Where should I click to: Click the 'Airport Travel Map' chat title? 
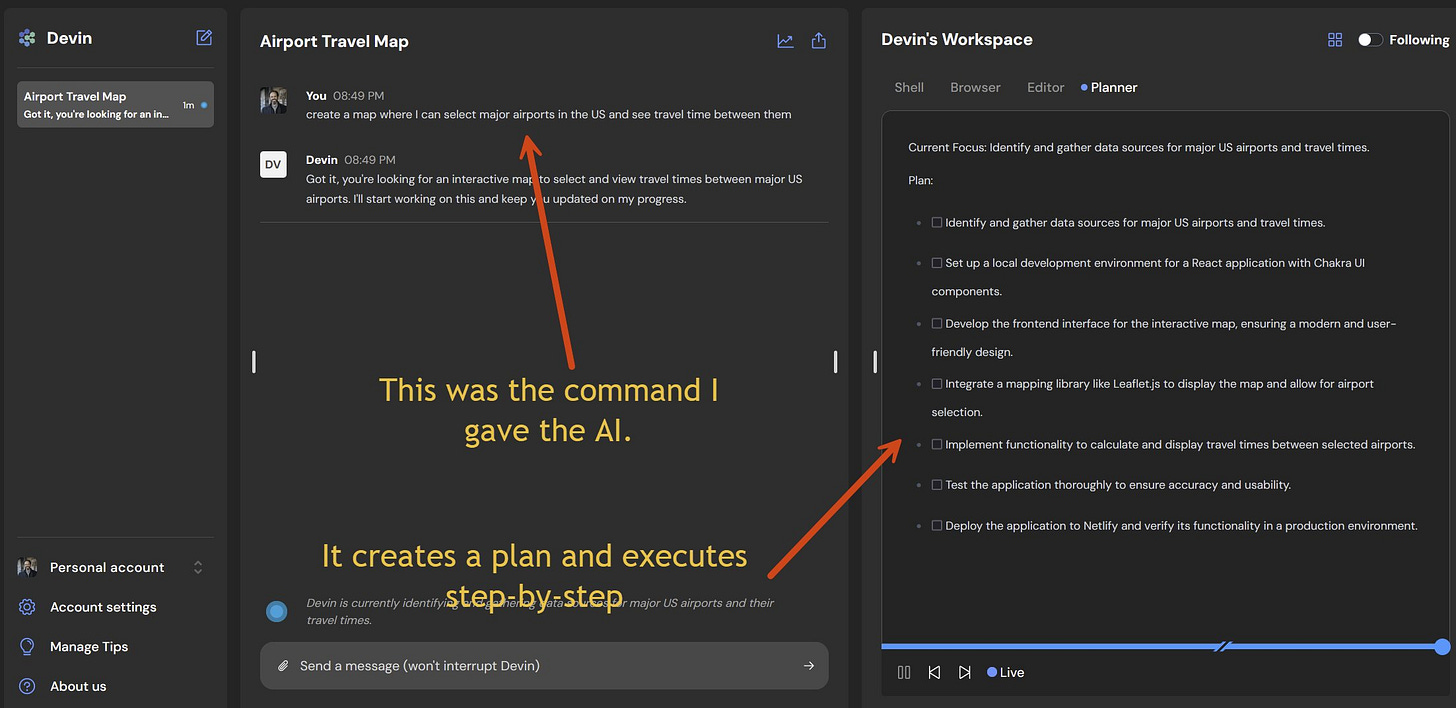pos(334,41)
